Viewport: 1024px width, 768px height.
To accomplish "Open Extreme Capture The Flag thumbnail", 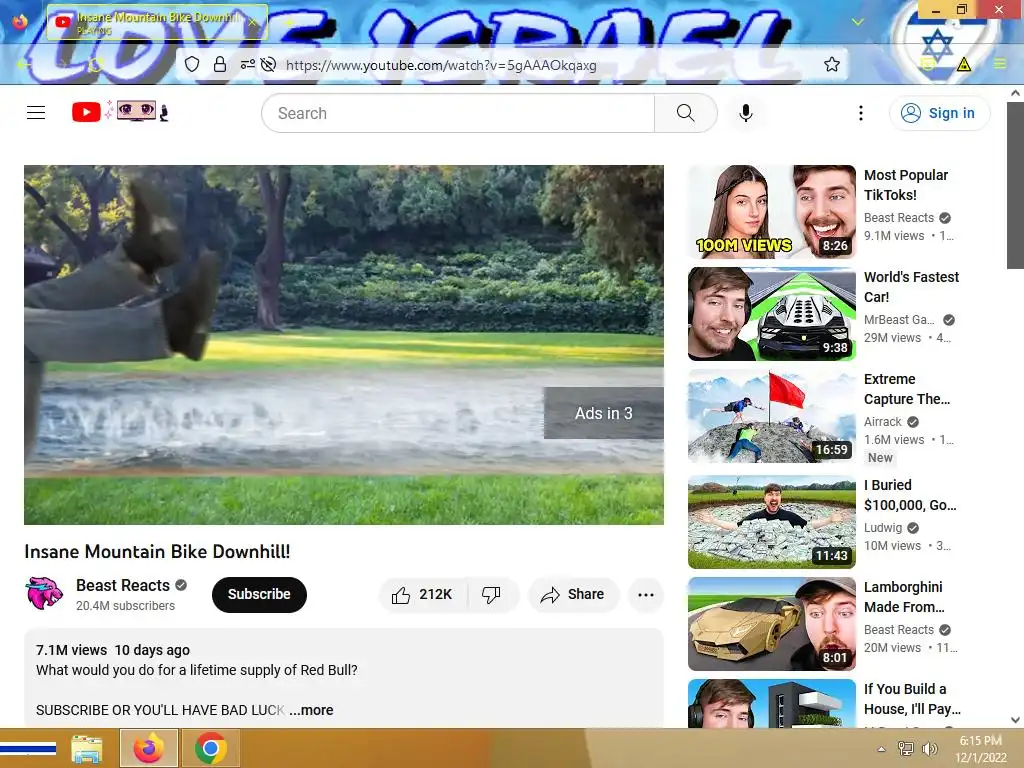I will (771, 415).
